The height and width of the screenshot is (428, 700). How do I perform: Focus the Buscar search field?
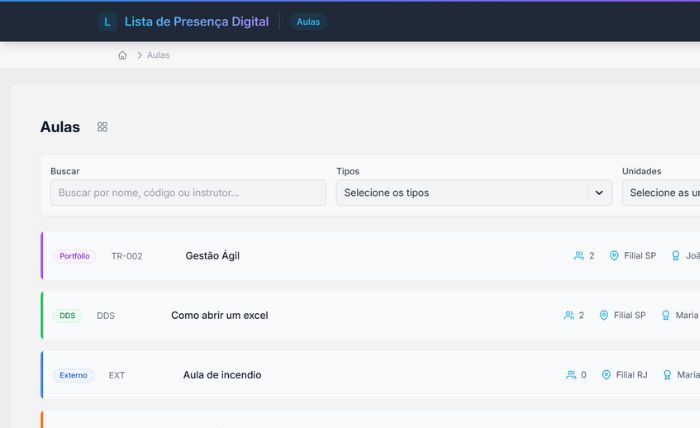(x=188, y=192)
